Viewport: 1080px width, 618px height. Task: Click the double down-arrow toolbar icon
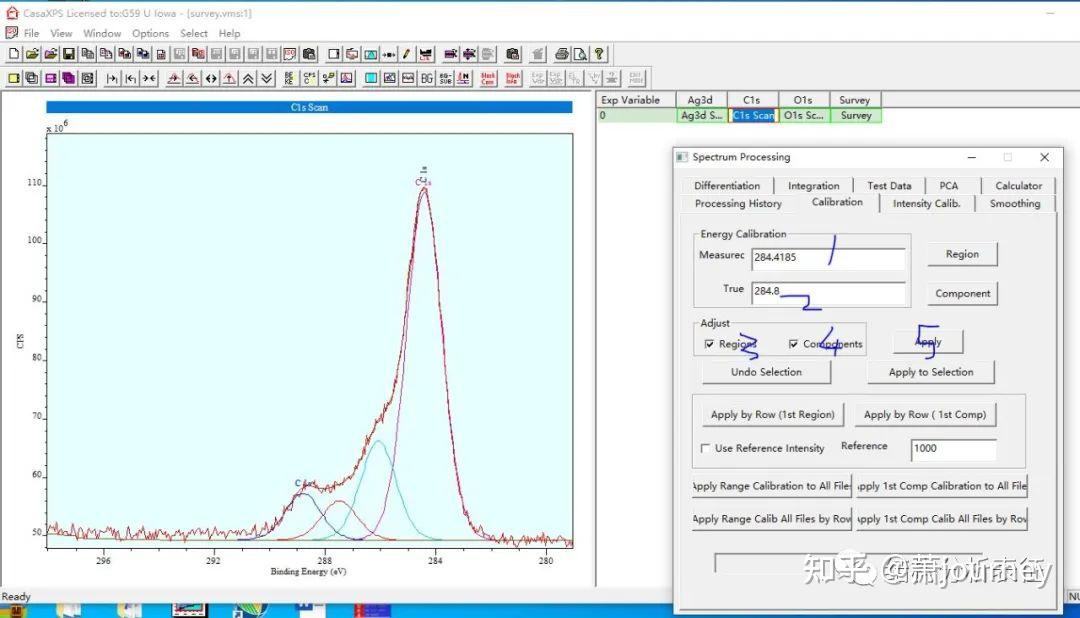click(266, 78)
